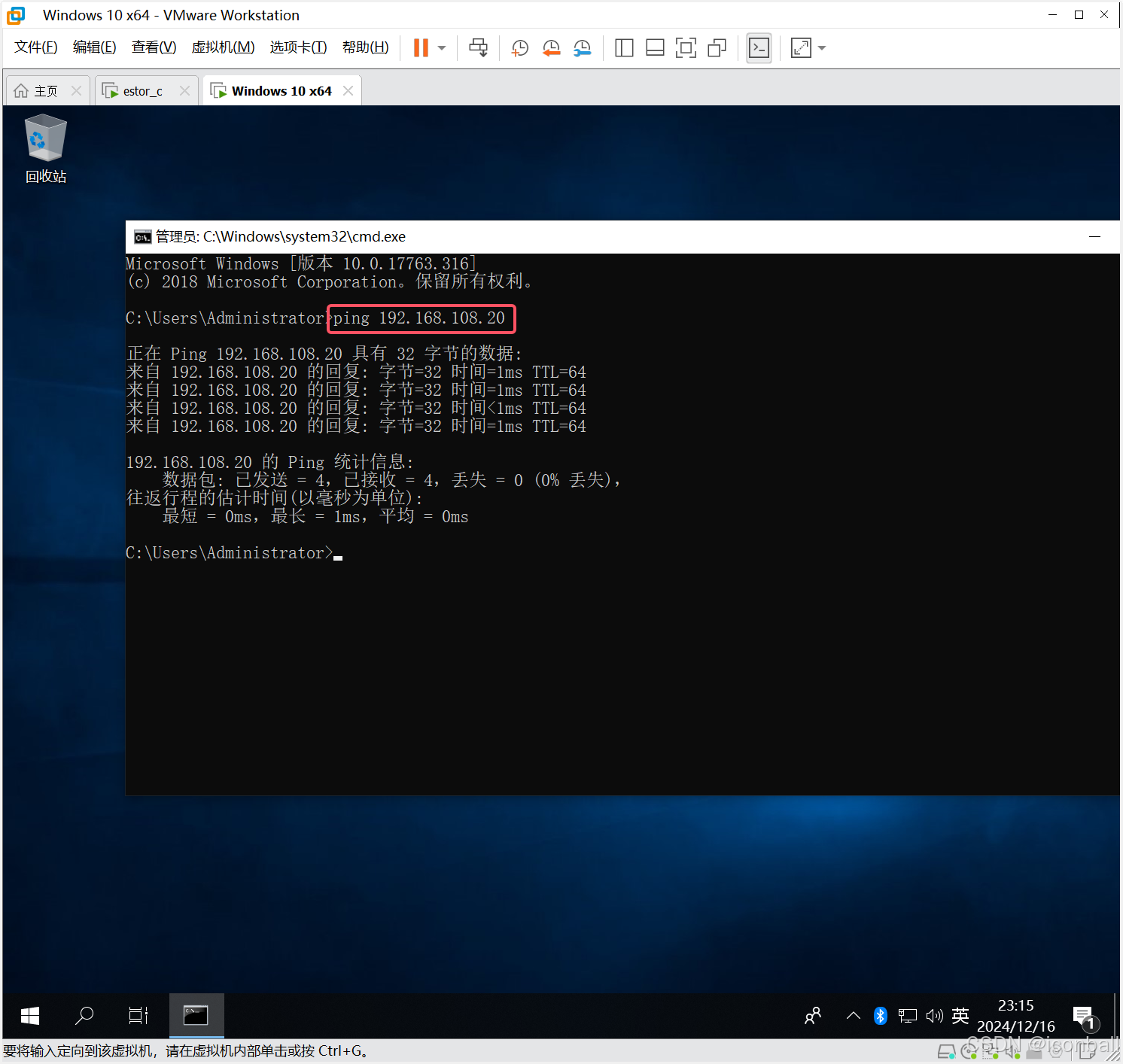This screenshot has width=1123, height=1064.
Task: Enter full screen mode
Action: tap(686, 48)
